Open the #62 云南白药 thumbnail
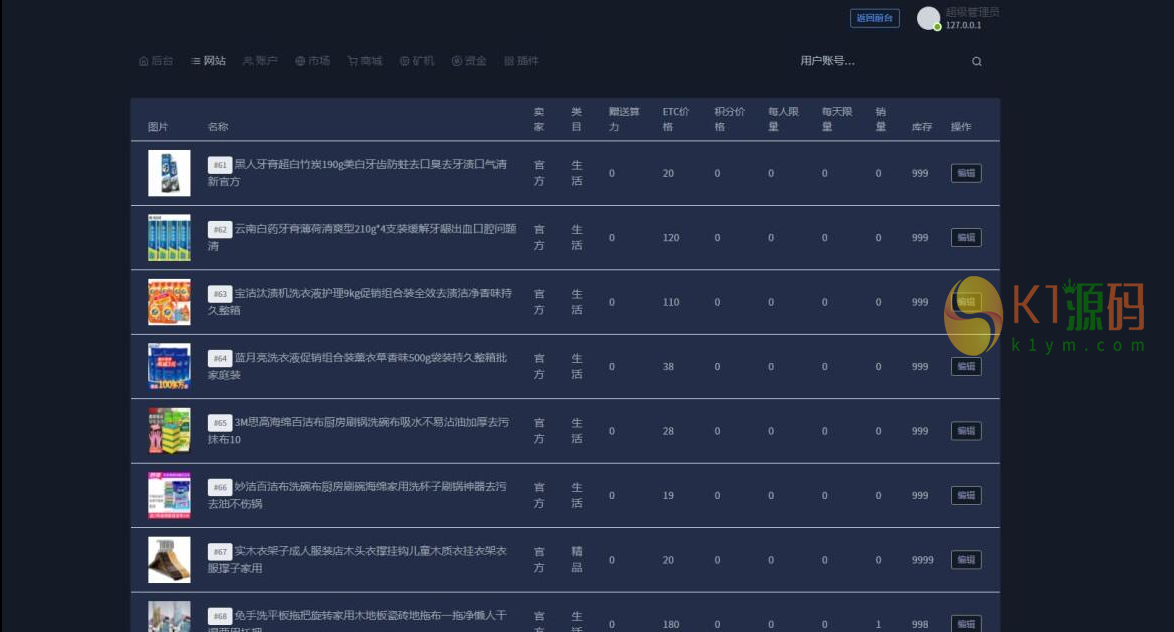Image resolution: width=1174 pixels, height=632 pixels. click(169, 237)
